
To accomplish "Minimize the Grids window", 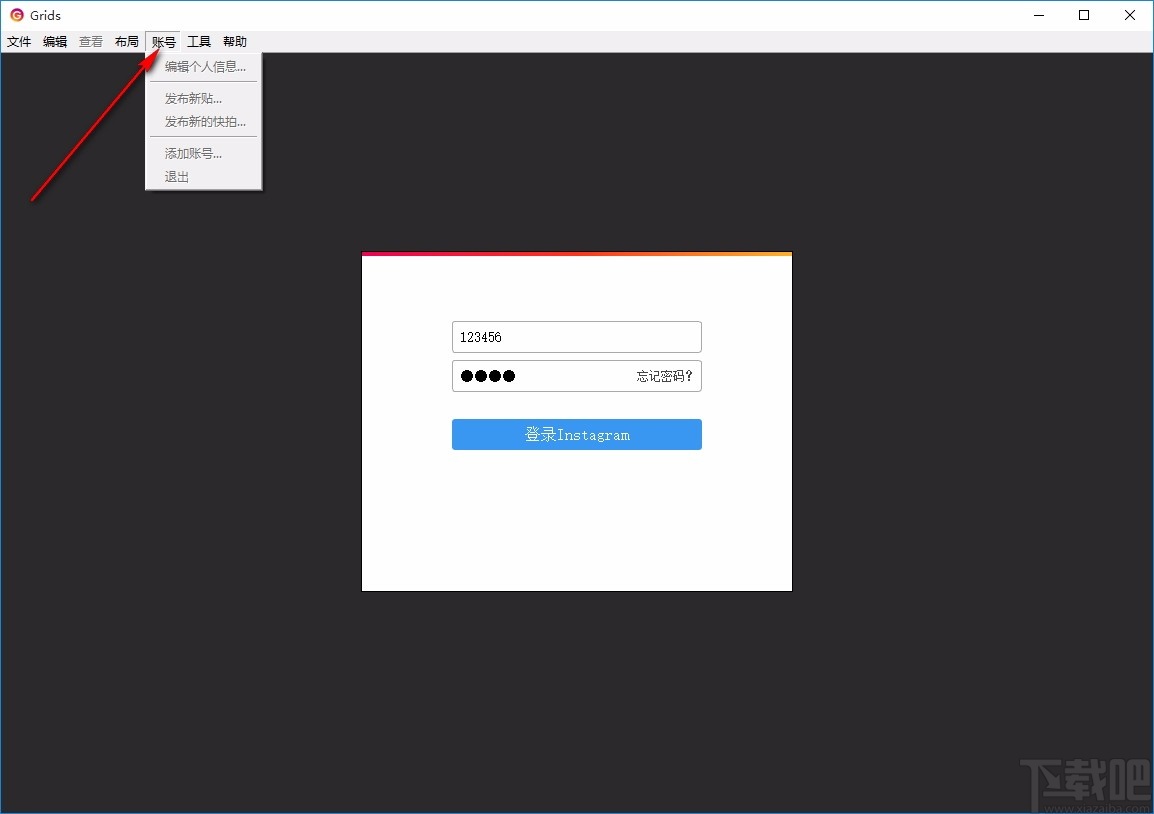I will pos(1039,15).
